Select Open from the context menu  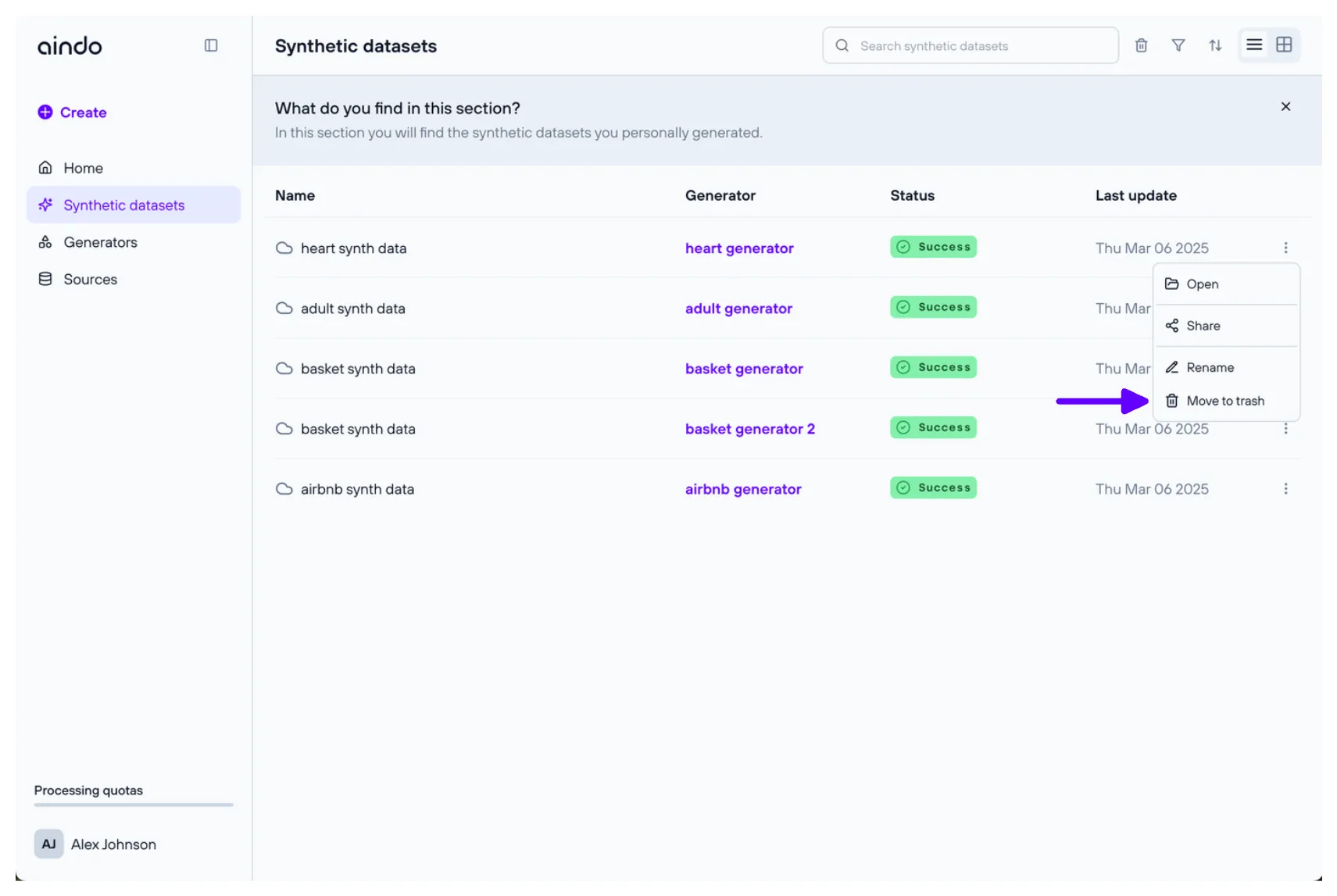pos(1201,284)
